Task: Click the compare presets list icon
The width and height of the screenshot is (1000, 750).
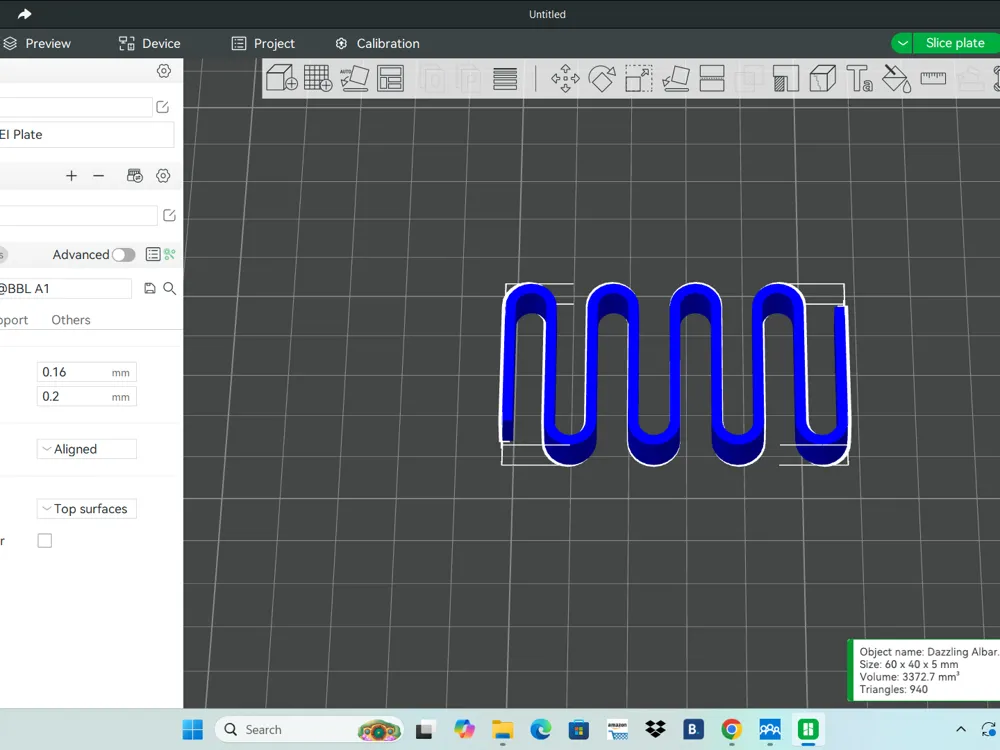Action: [153, 254]
